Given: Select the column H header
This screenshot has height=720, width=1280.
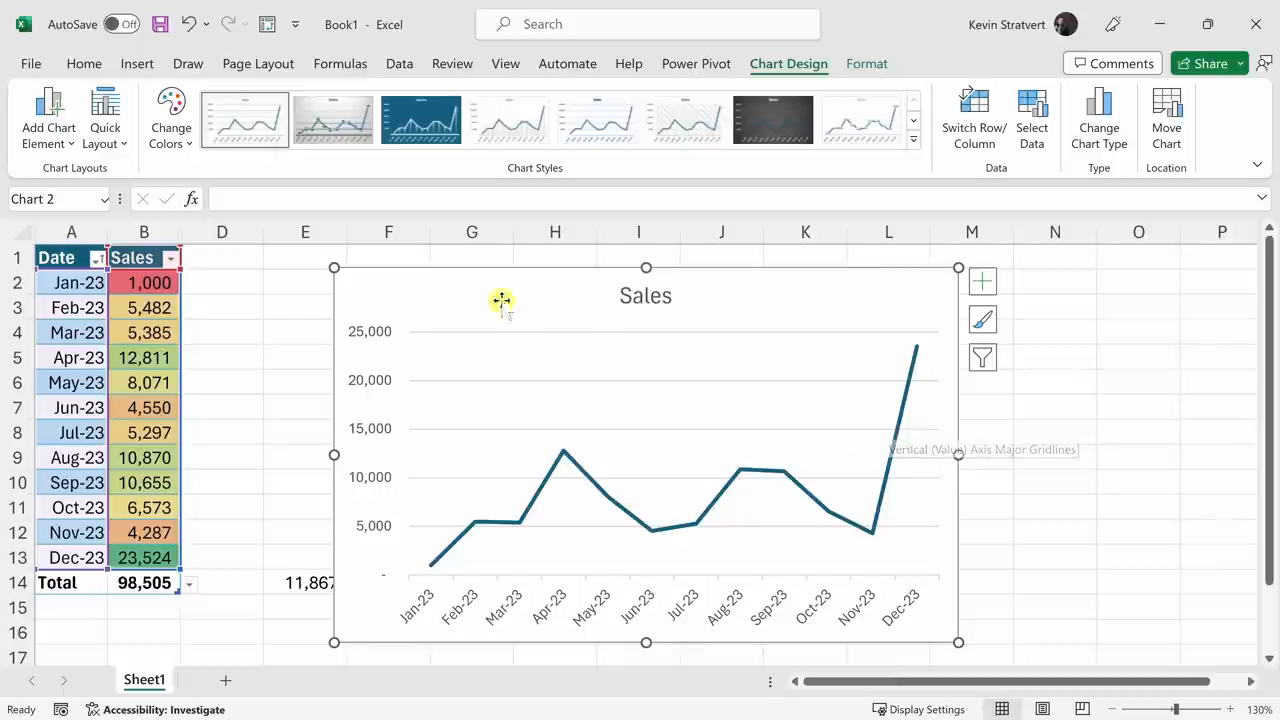Looking at the screenshot, I should click(x=555, y=232).
